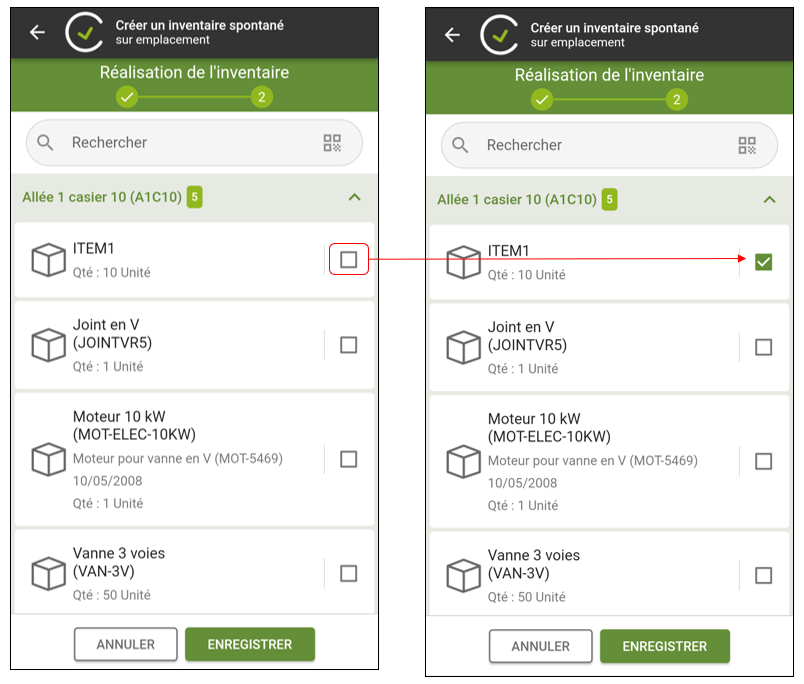This screenshot has width=804, height=684.
Task: Click 'Réalisation de l'inventaire' heading, left screen
Action: pos(194,72)
